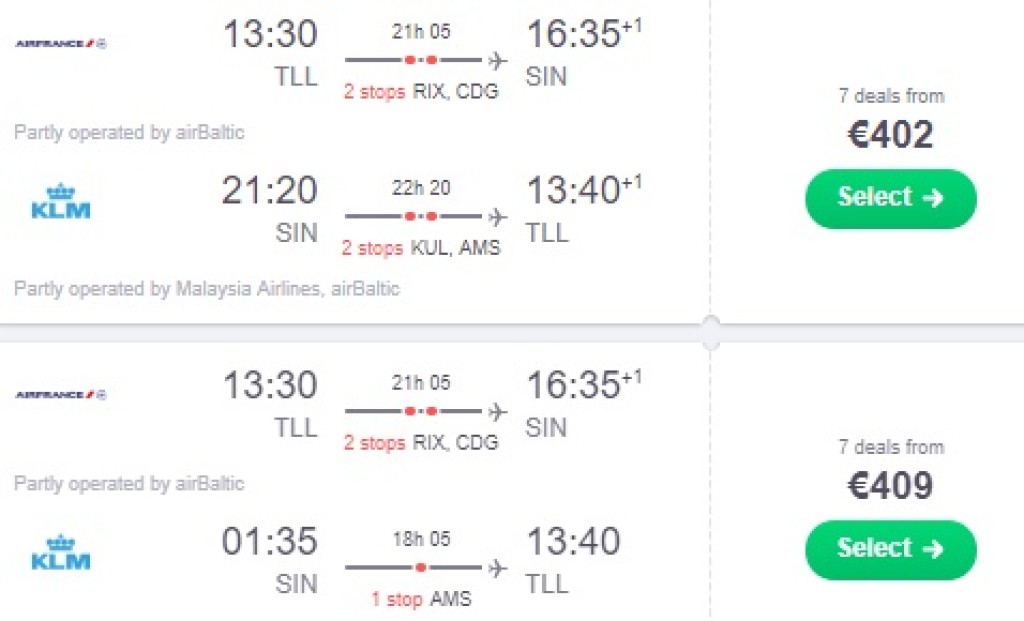Click "Partly operated by Malaysia Airlines, airBaltic" note
This screenshot has height=621, width=1024.
tap(207, 289)
